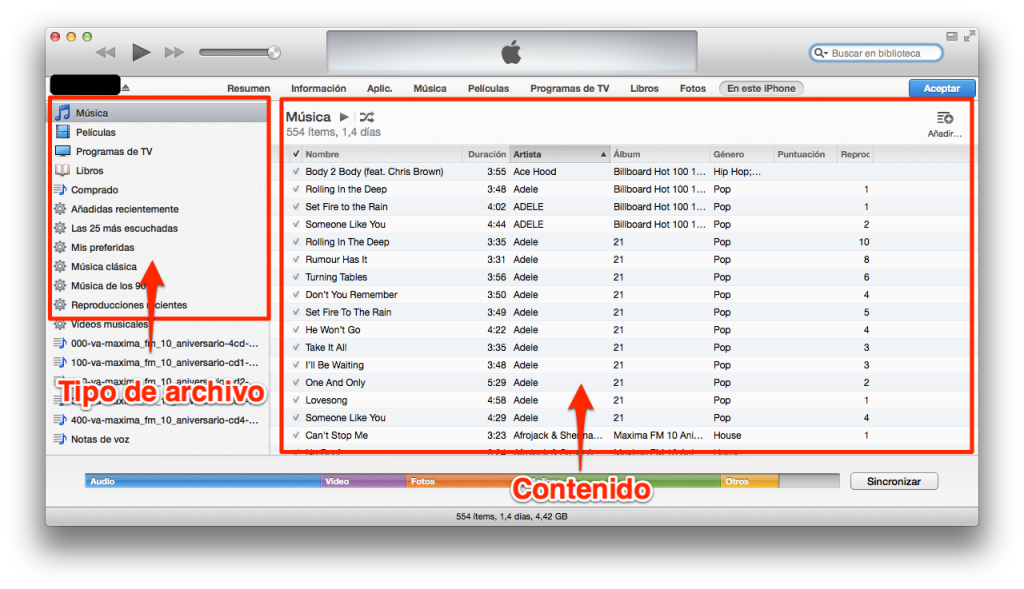
Task: Click the Audio segment of capacity bar
Action: [202, 481]
